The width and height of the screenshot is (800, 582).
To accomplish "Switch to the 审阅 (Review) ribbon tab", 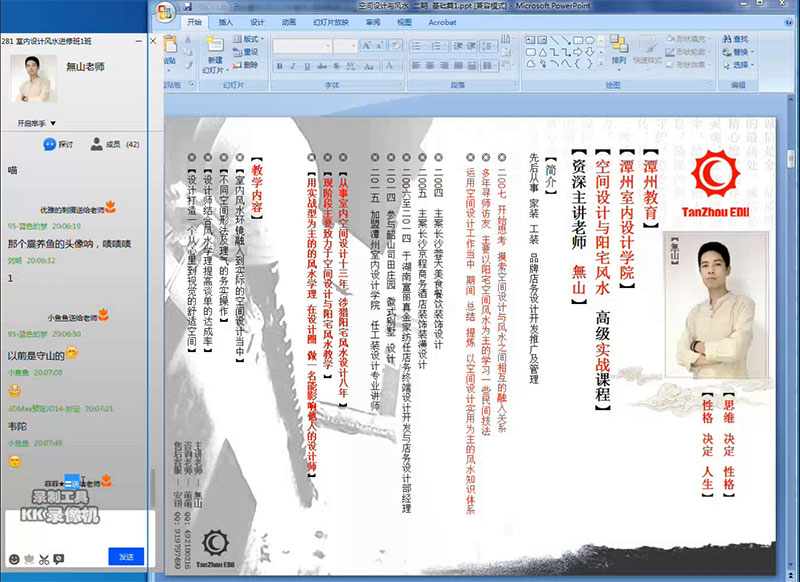I will tap(373, 22).
